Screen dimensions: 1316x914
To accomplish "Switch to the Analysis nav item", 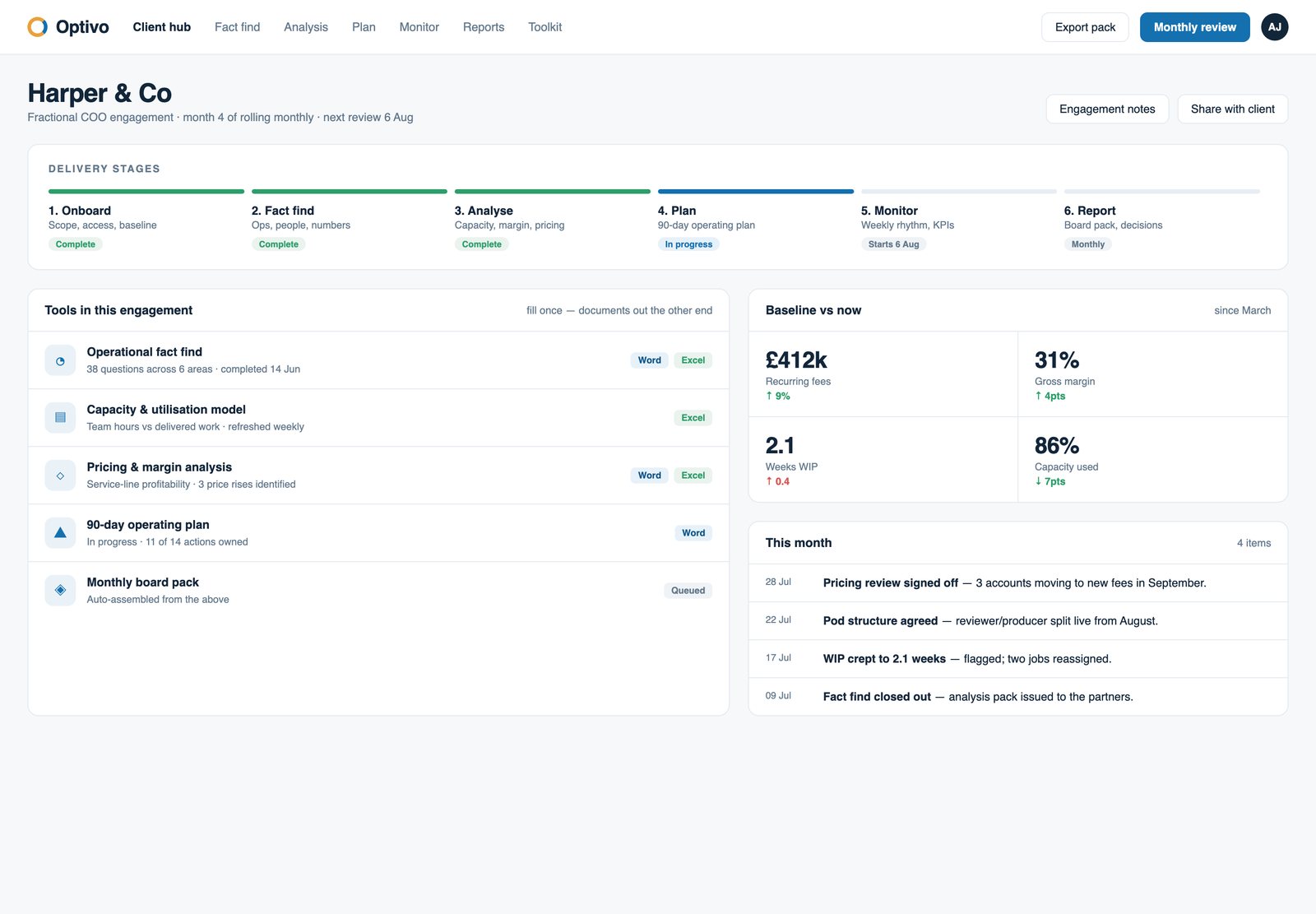I will (x=306, y=27).
